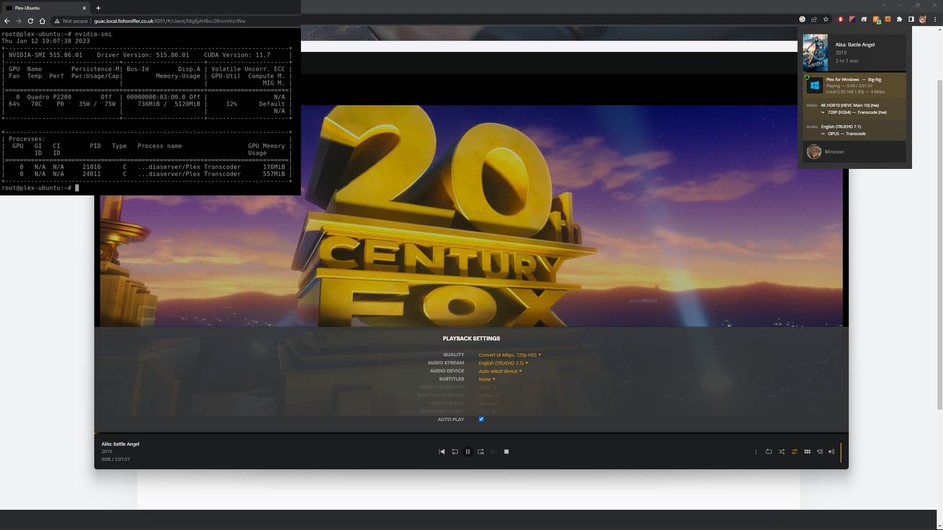Bookmark this page with star icon
The height and width of the screenshot is (530, 943).
pyautogui.click(x=826, y=19)
